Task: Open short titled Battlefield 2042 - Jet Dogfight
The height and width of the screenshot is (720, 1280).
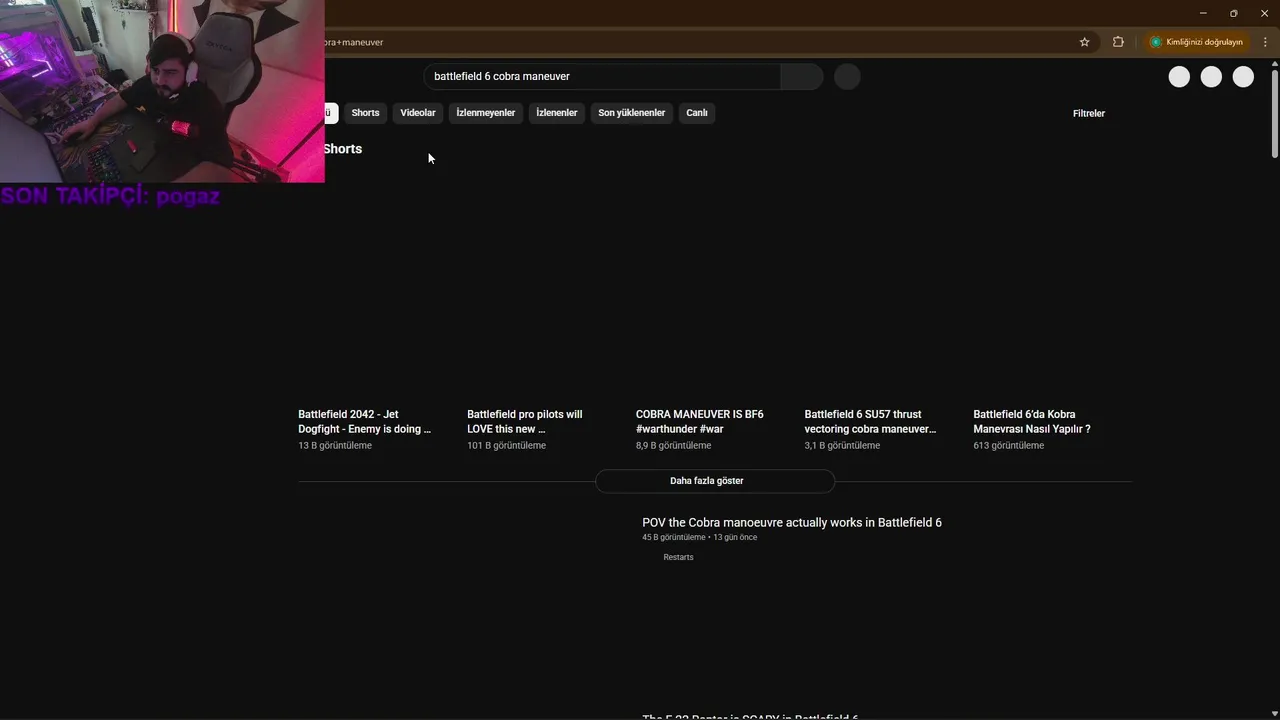Action: (365, 421)
